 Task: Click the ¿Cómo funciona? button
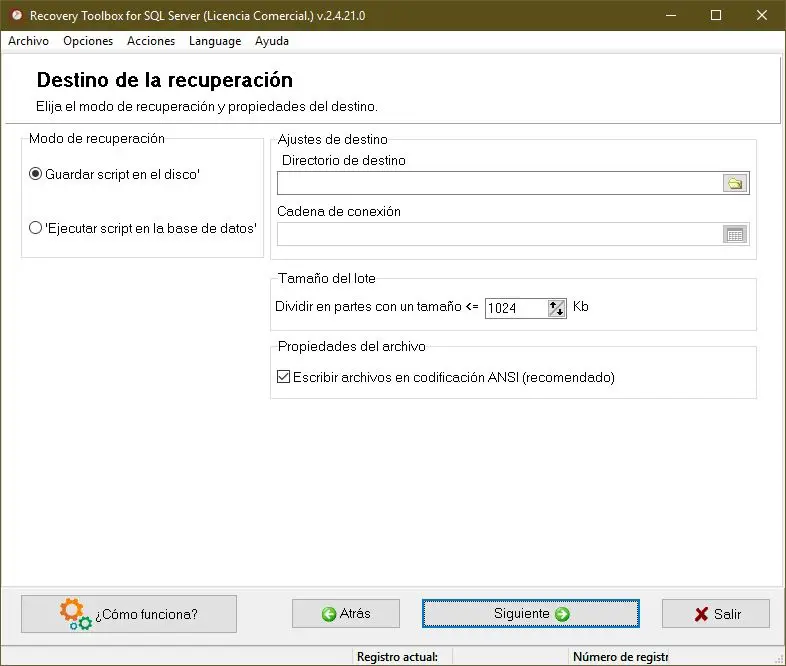pyautogui.click(x=129, y=614)
